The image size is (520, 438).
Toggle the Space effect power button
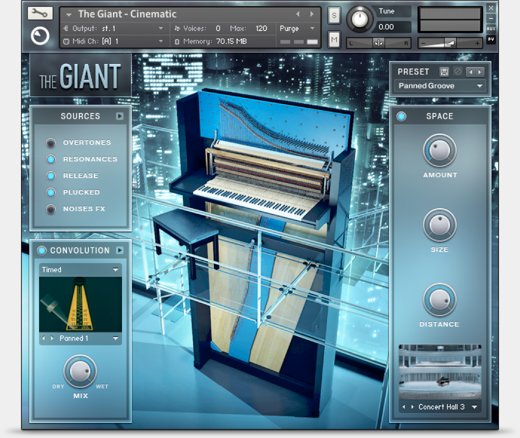(401, 116)
